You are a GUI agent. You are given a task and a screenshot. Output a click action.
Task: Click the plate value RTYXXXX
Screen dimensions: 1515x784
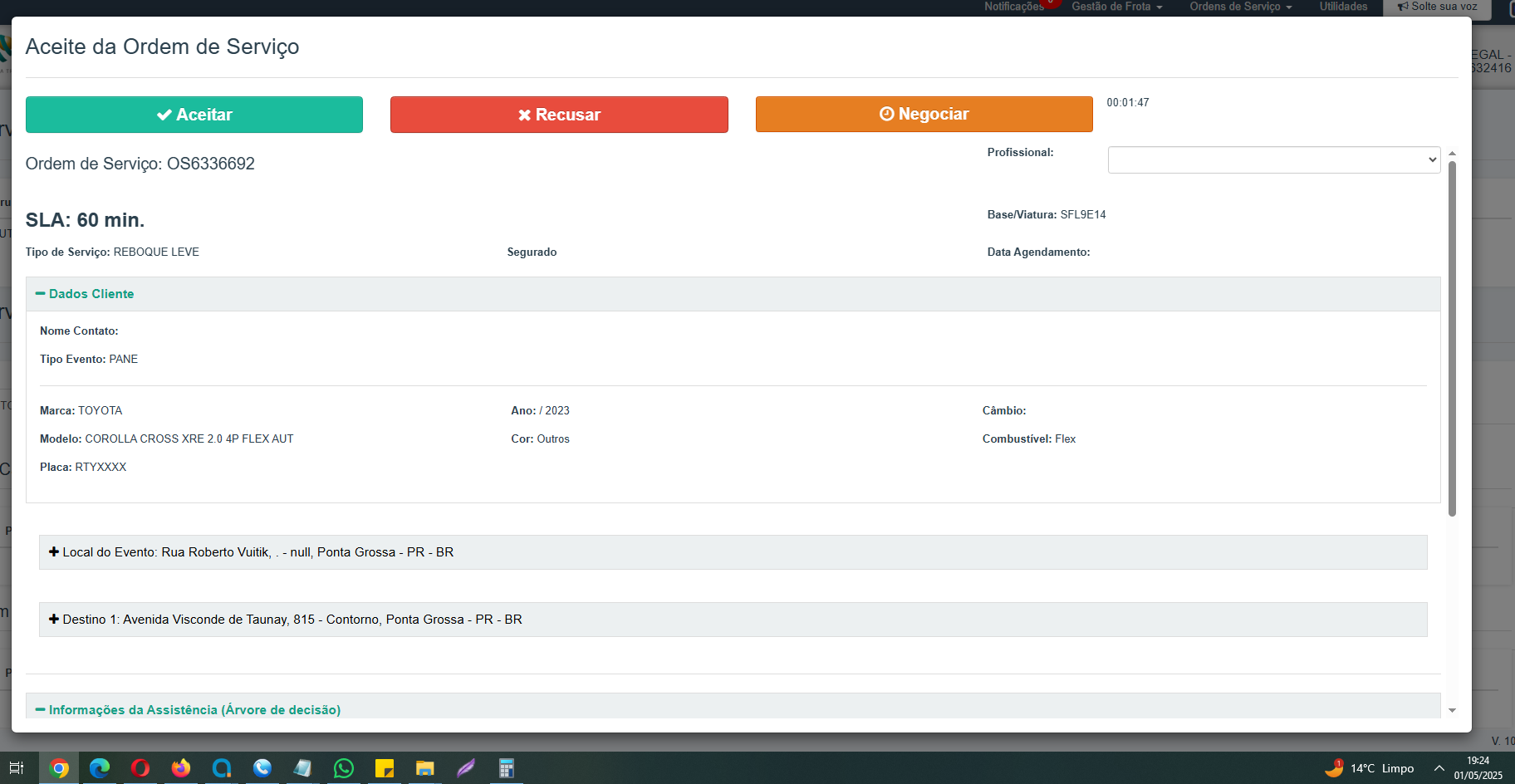click(x=101, y=468)
